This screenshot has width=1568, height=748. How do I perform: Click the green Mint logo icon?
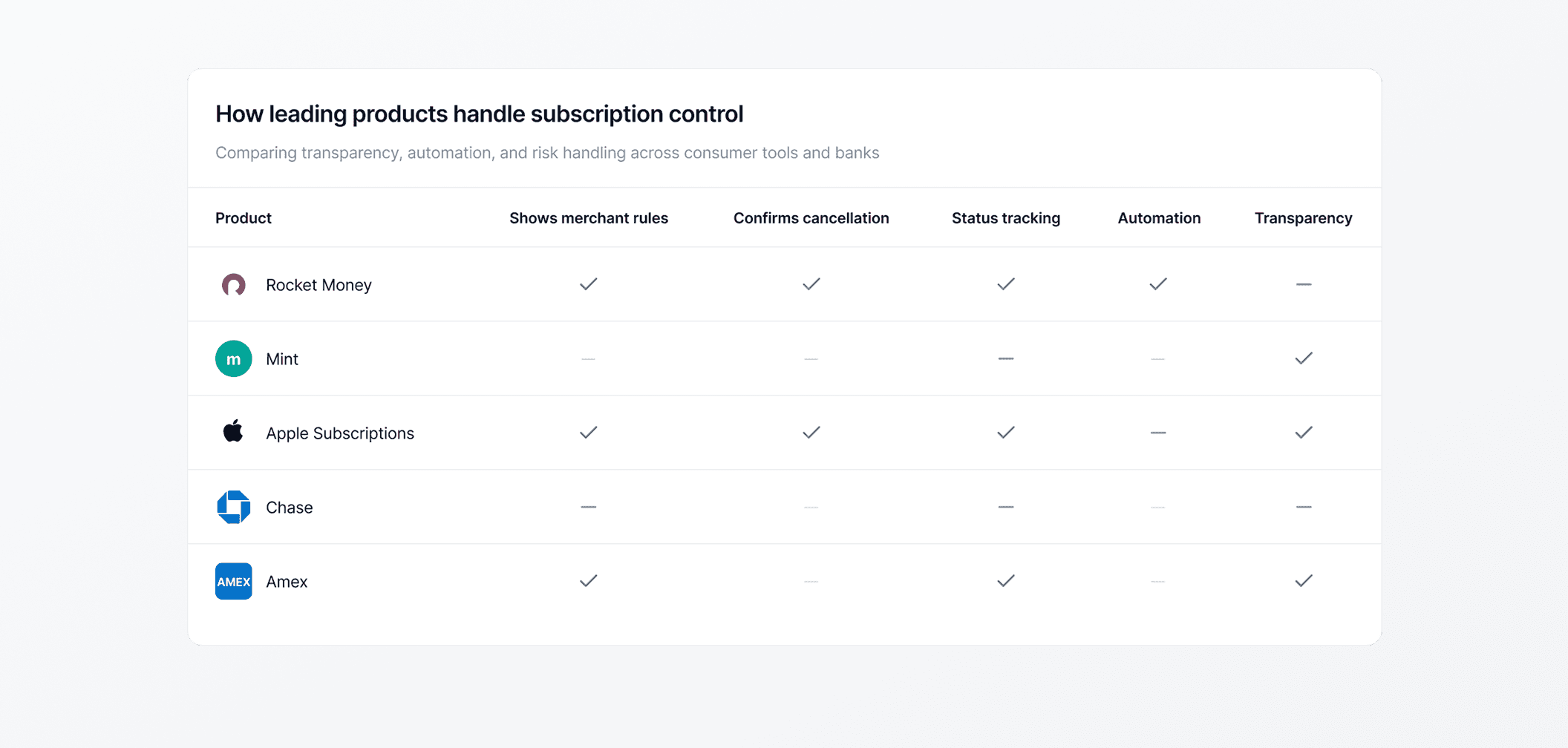pos(233,359)
